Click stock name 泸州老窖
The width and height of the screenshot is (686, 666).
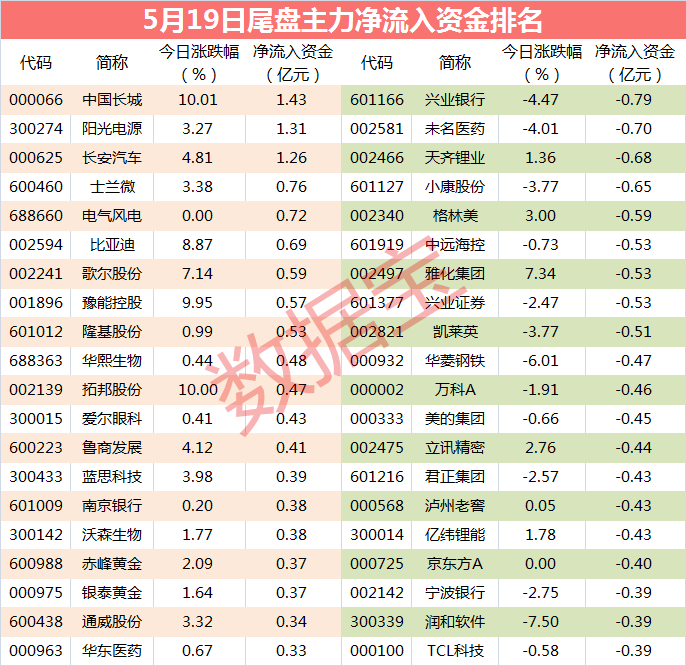click(x=455, y=506)
